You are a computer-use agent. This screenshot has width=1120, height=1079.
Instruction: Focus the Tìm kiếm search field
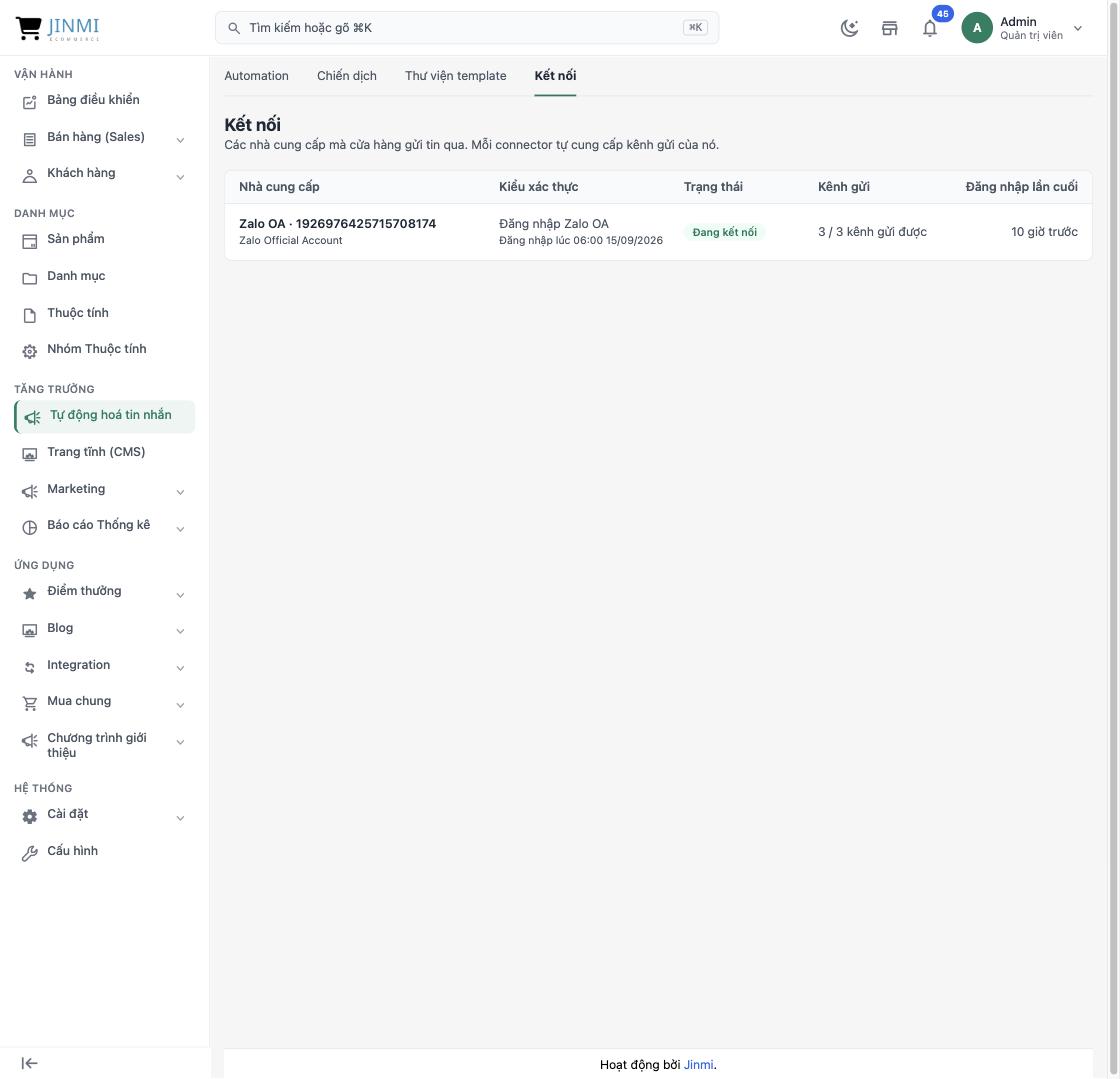466,28
